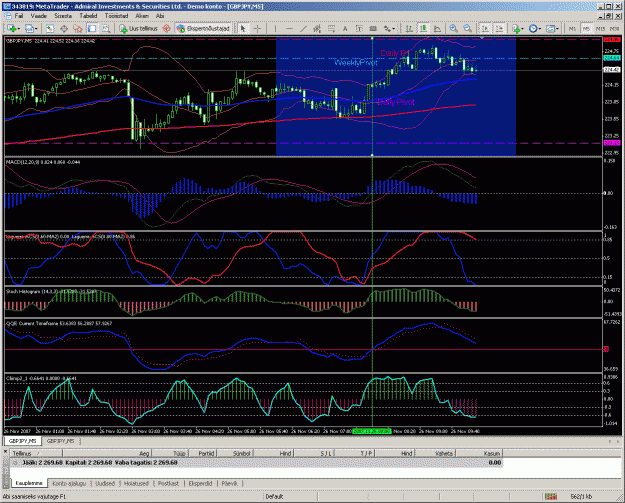Select the second GBPJPY,M5 chart tab
This screenshot has width=625, height=503.
tap(60, 441)
